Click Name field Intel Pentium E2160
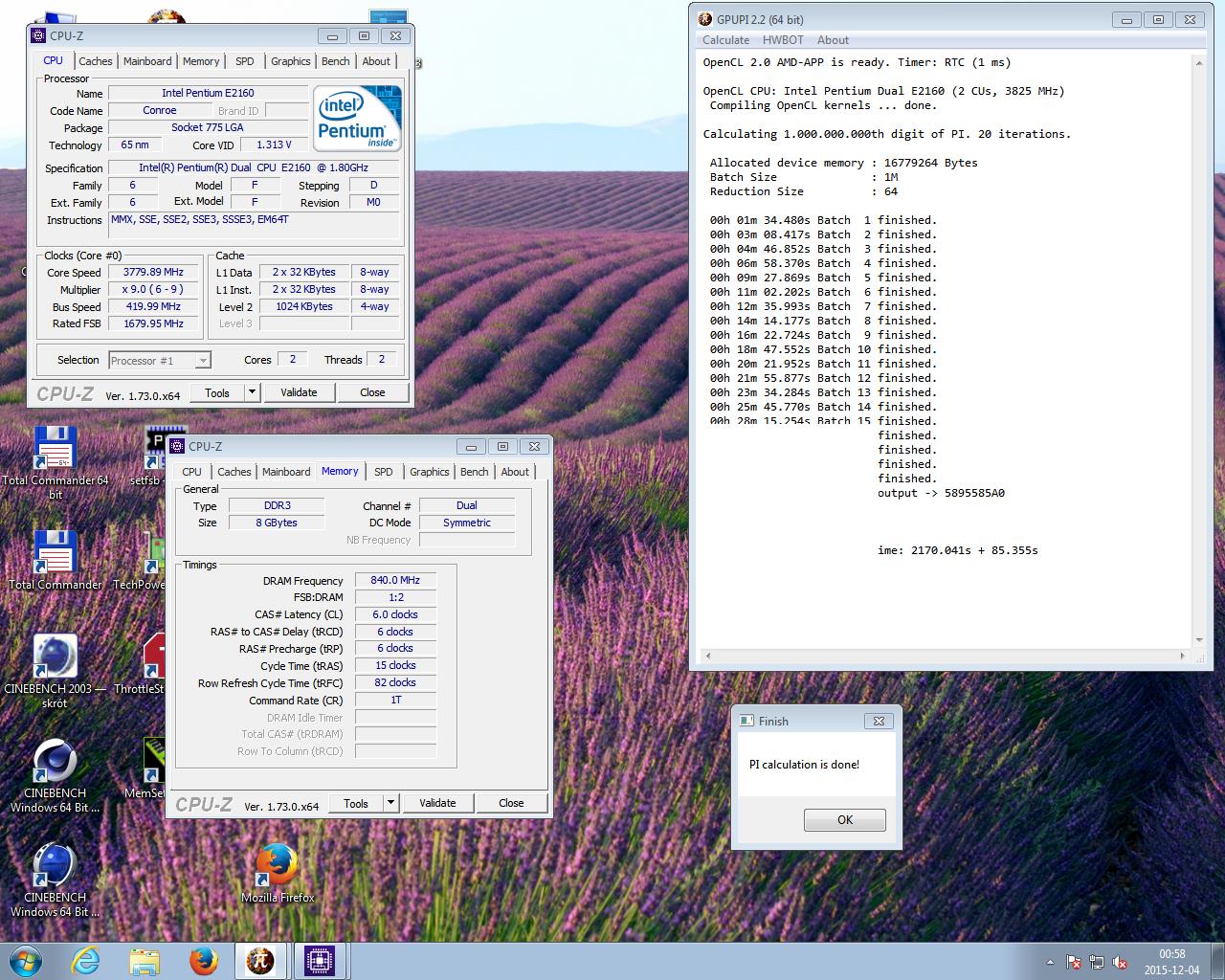Viewport: 1225px width, 980px height. pyautogui.click(x=208, y=93)
